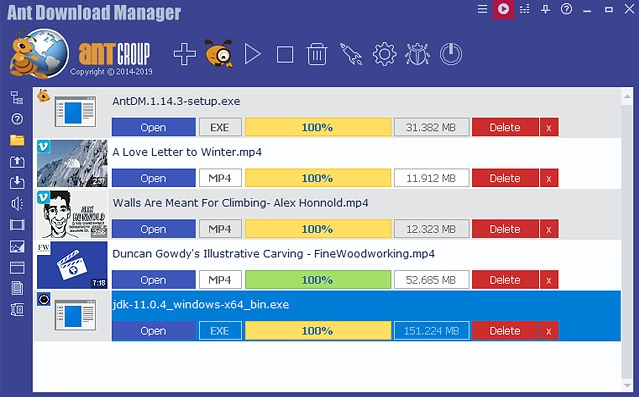
Task: Select the speaker audio category in sidebar
Action: click(x=17, y=203)
